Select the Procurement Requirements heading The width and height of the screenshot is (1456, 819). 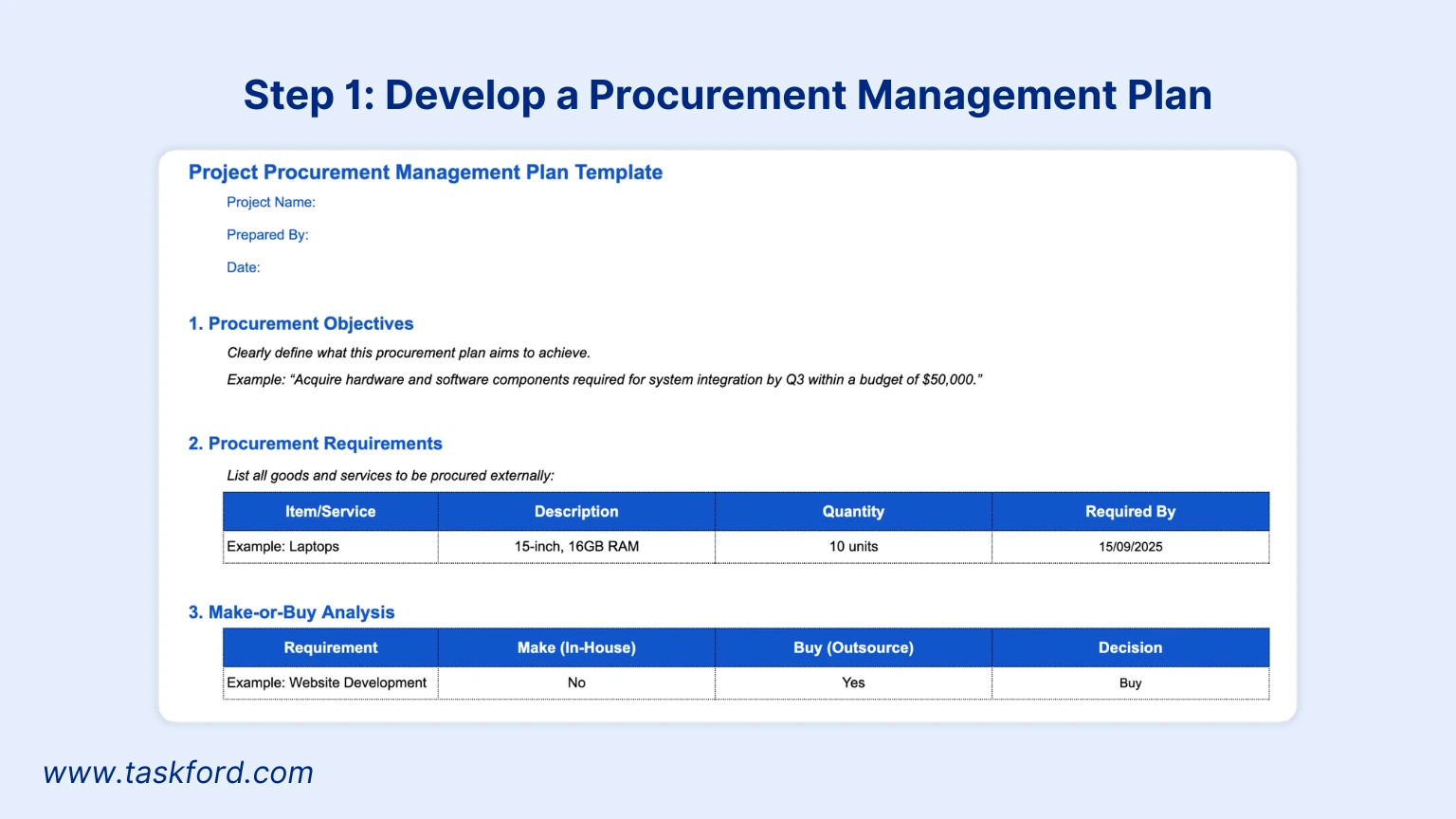point(316,443)
